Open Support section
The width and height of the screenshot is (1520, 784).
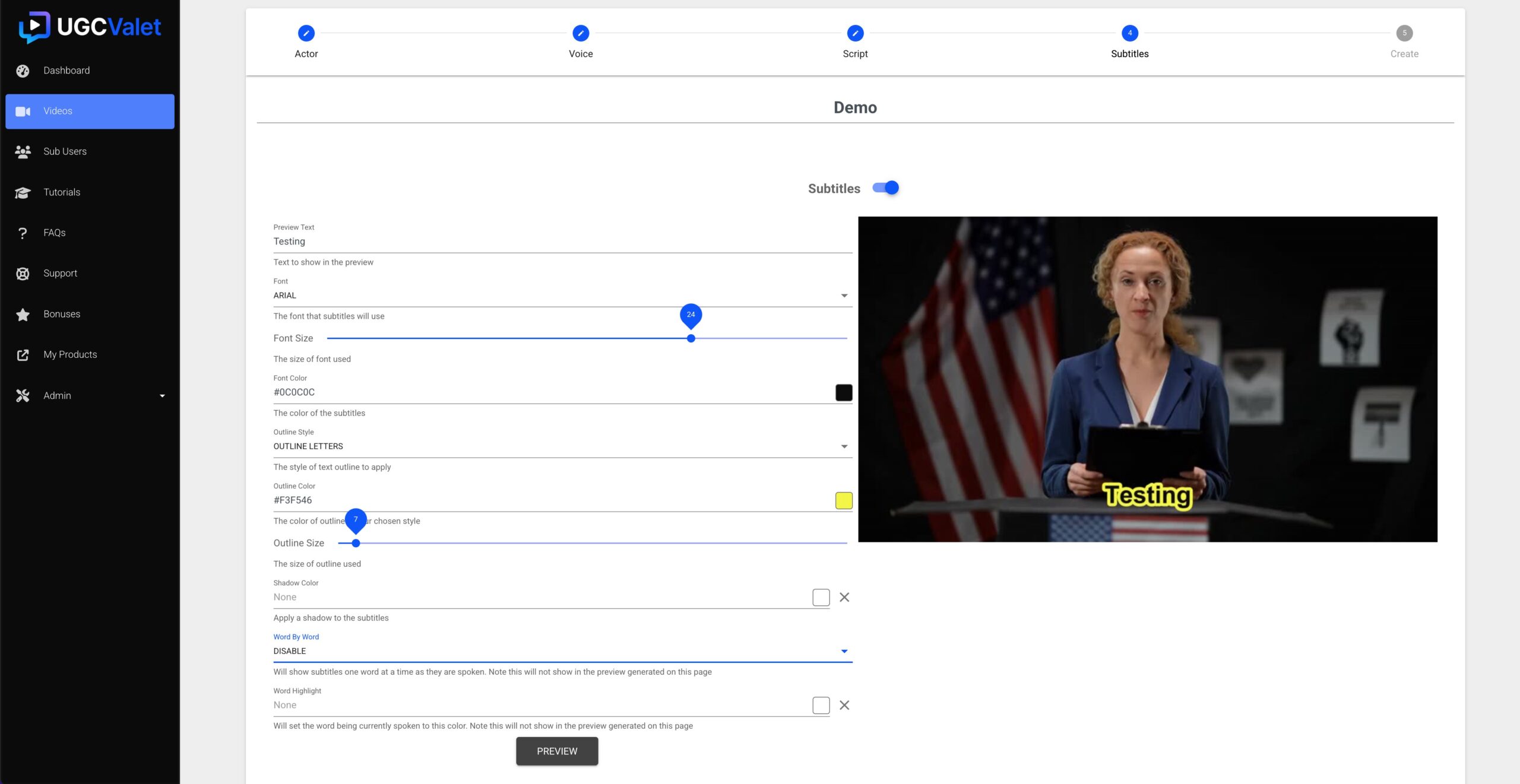point(60,273)
